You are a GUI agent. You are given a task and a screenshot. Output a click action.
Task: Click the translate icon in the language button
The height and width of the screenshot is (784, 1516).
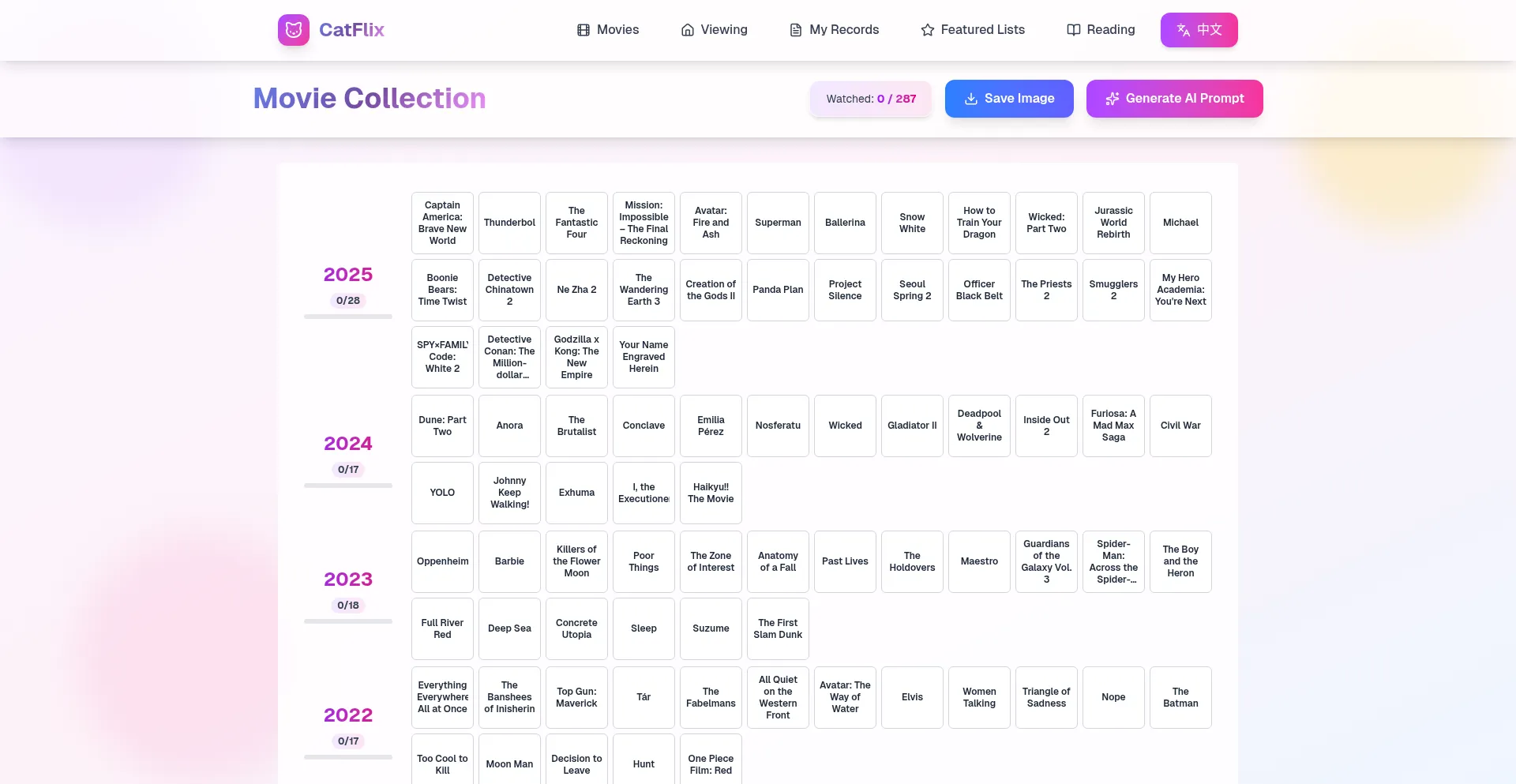[x=1184, y=30]
